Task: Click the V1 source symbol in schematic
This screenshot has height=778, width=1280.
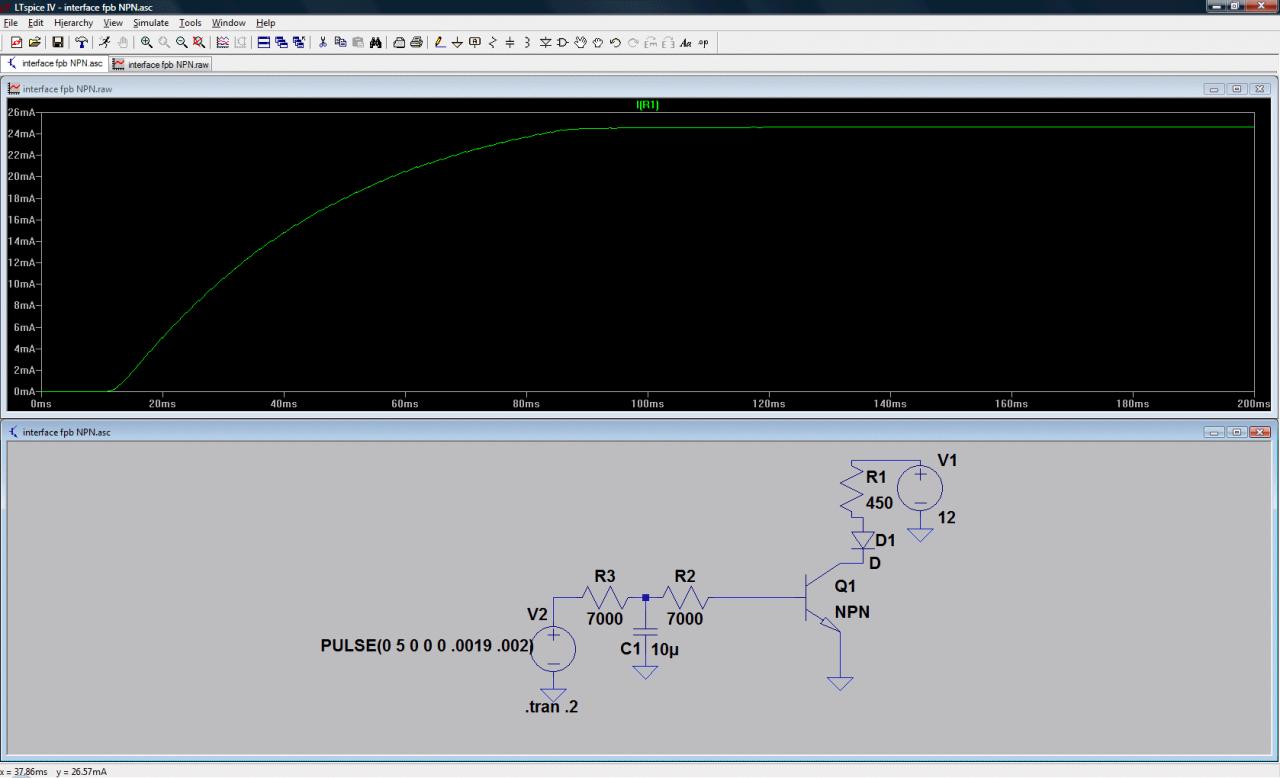Action: (920, 490)
